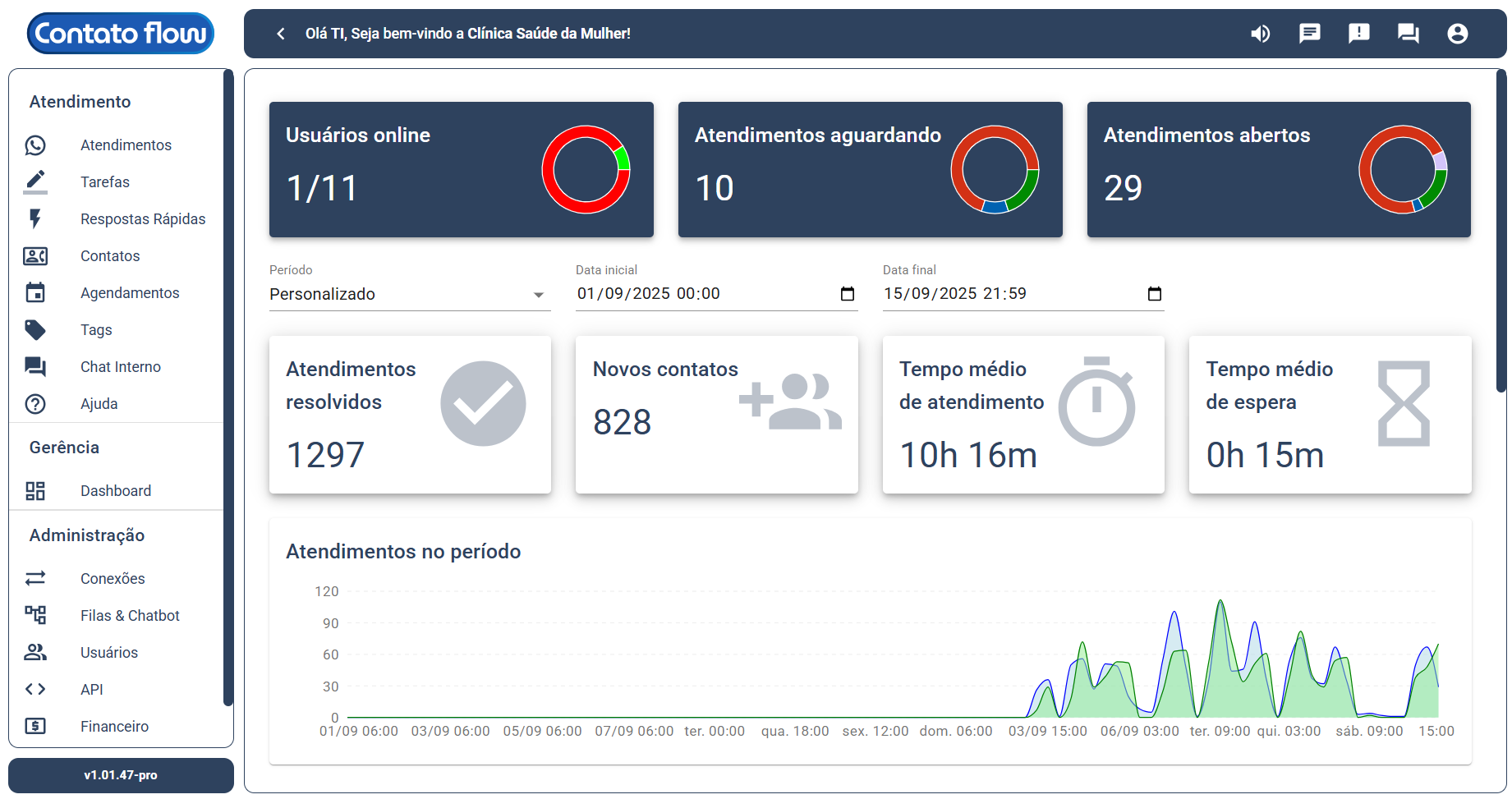Viewport: 1512px width, 799px height.
Task: Click the Respostas Rápidas lightning icon
Action: (x=35, y=219)
